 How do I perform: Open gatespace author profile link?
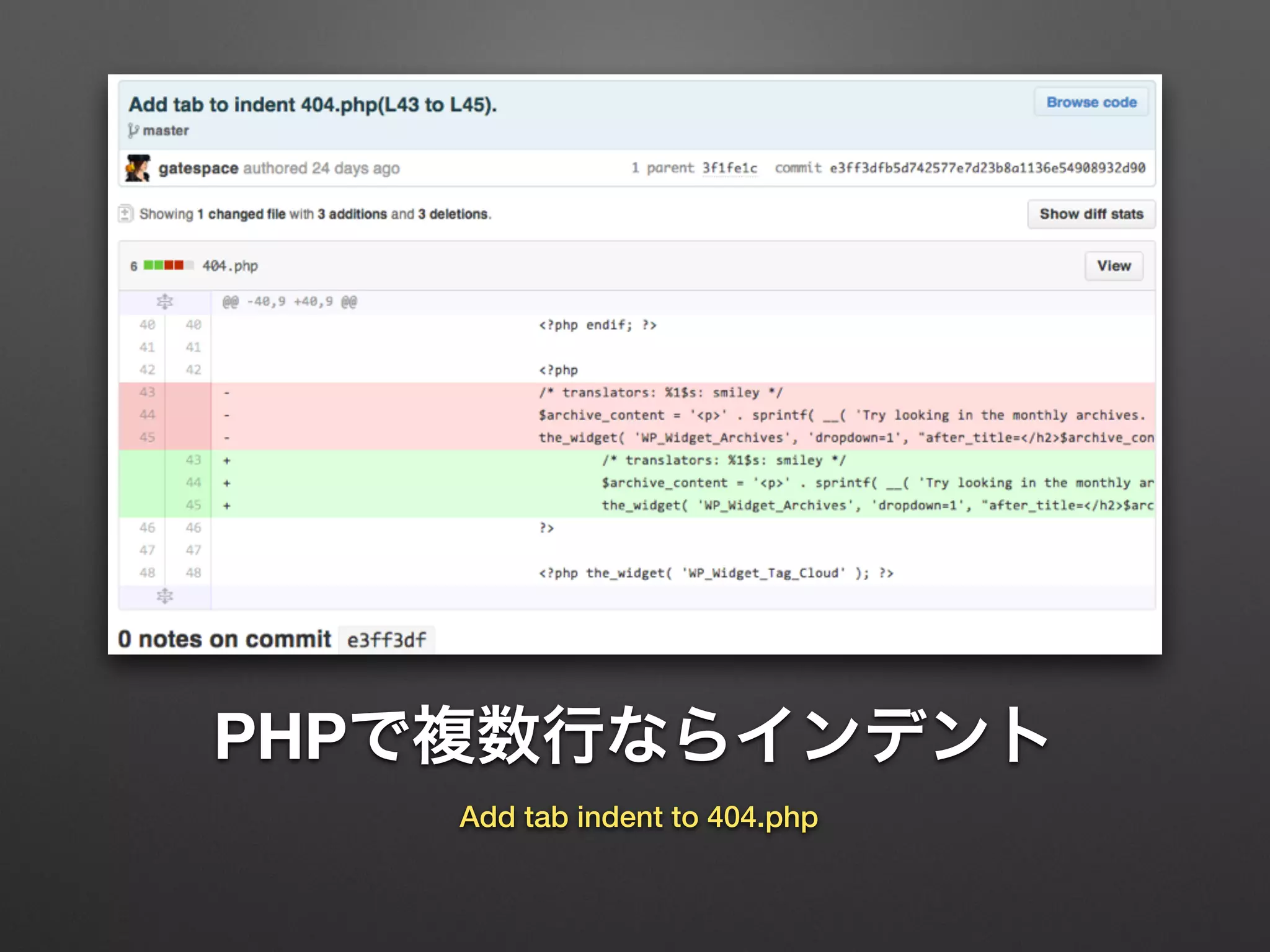[x=198, y=168]
